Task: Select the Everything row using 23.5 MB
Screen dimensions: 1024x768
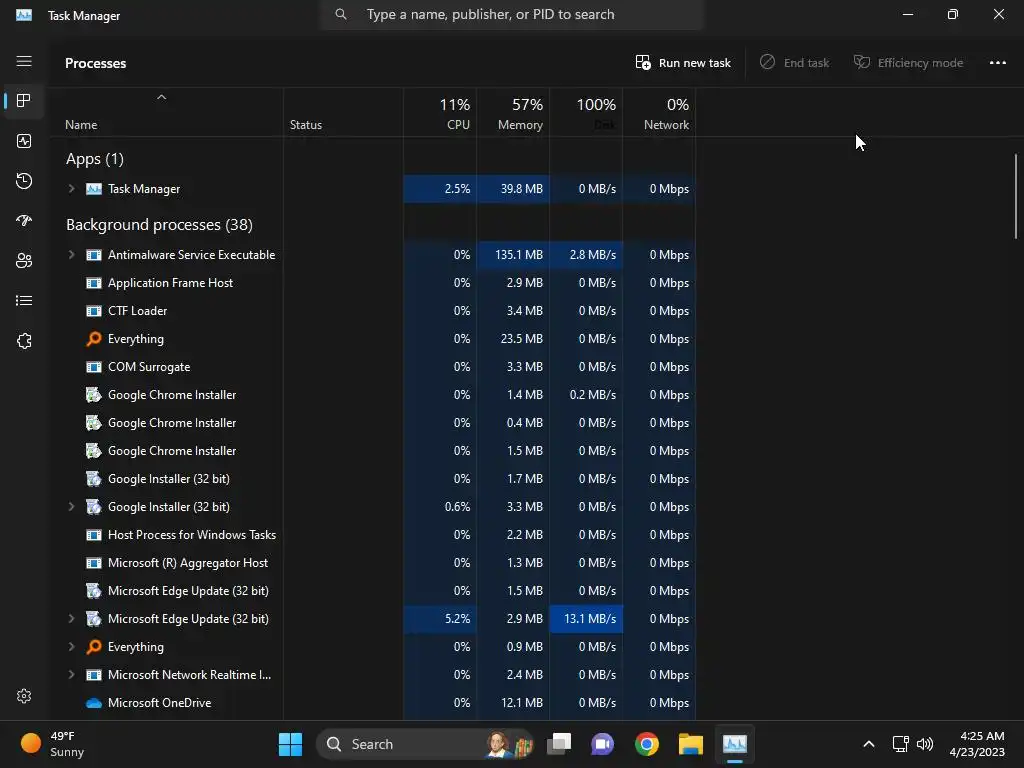Action: coord(373,339)
